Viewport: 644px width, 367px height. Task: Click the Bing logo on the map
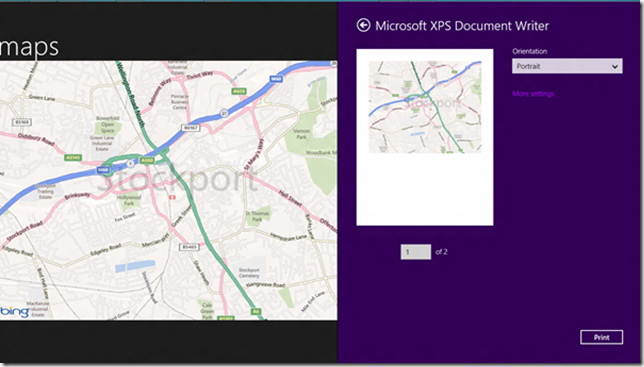15,312
